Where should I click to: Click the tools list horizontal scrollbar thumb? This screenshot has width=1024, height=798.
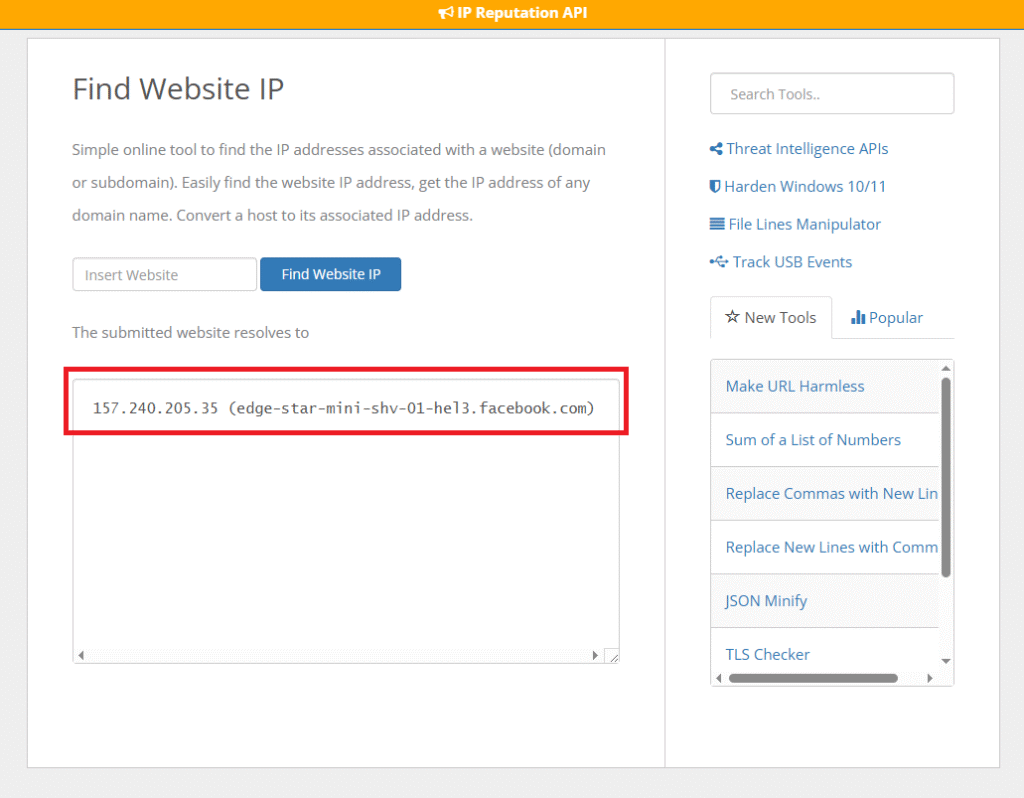(x=813, y=678)
